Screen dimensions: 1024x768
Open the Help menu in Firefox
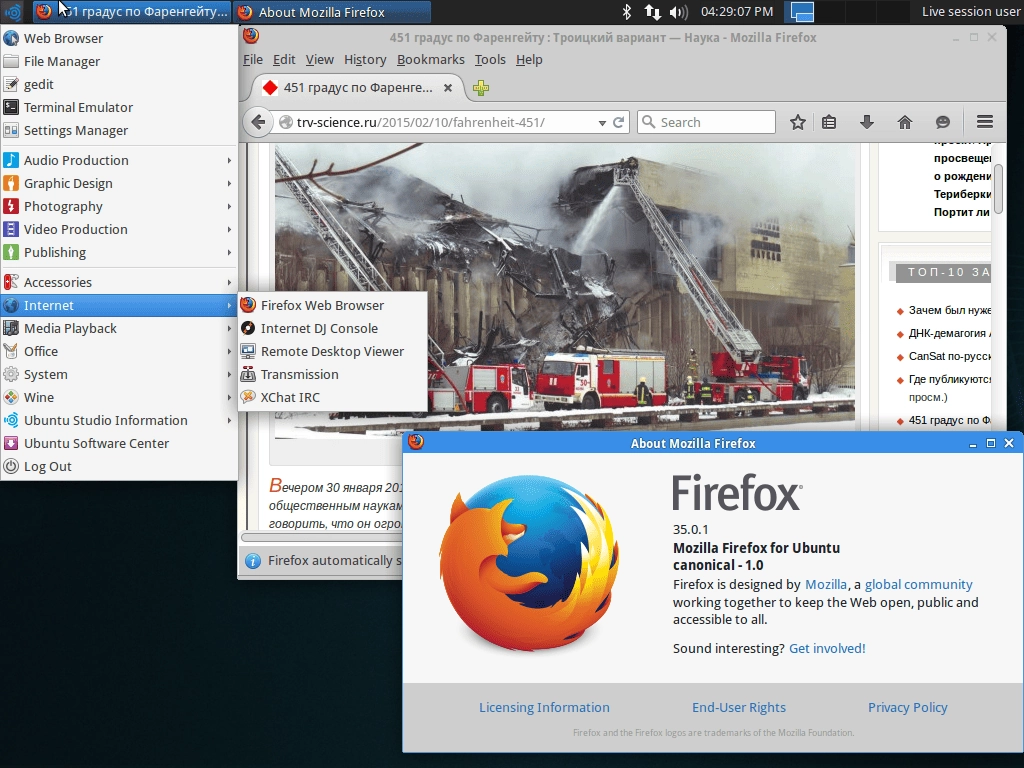pyautogui.click(x=529, y=59)
